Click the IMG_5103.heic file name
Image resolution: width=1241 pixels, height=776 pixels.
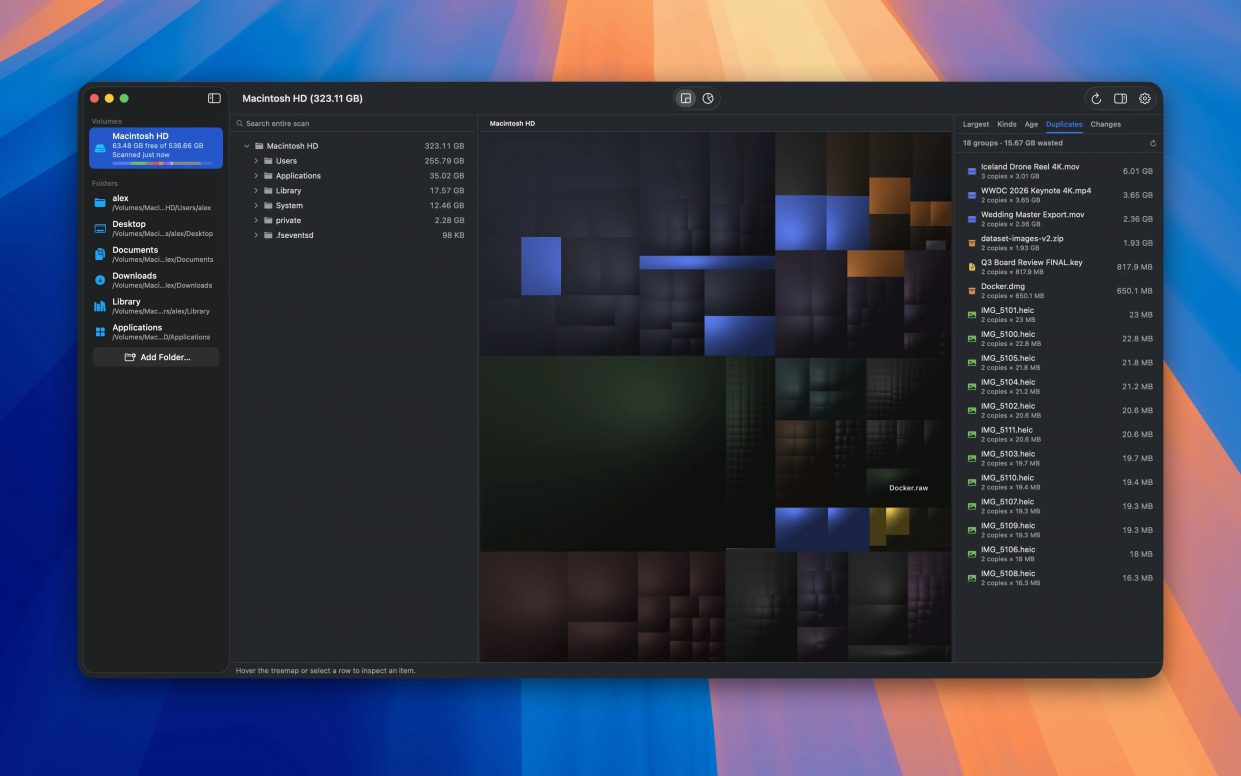point(1008,454)
